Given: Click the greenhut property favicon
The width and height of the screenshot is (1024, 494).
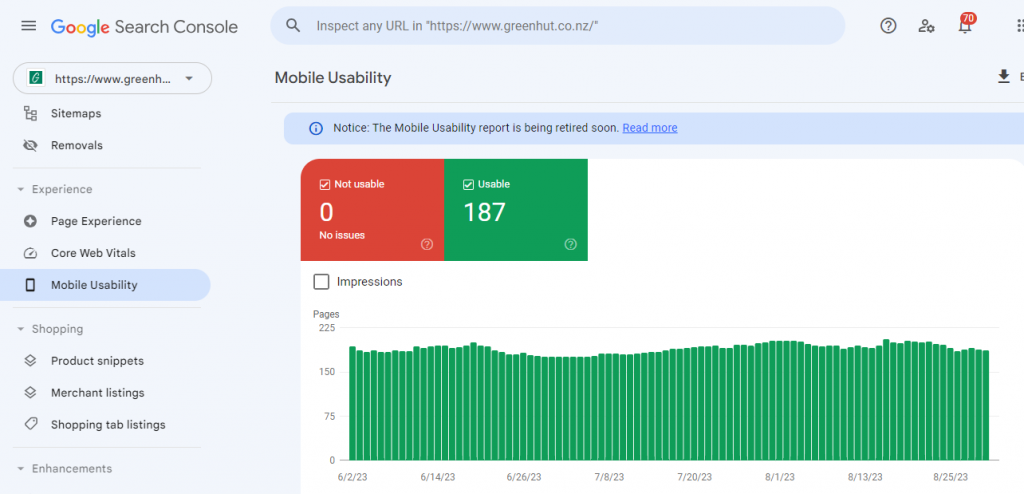Looking at the screenshot, I should tap(35, 78).
